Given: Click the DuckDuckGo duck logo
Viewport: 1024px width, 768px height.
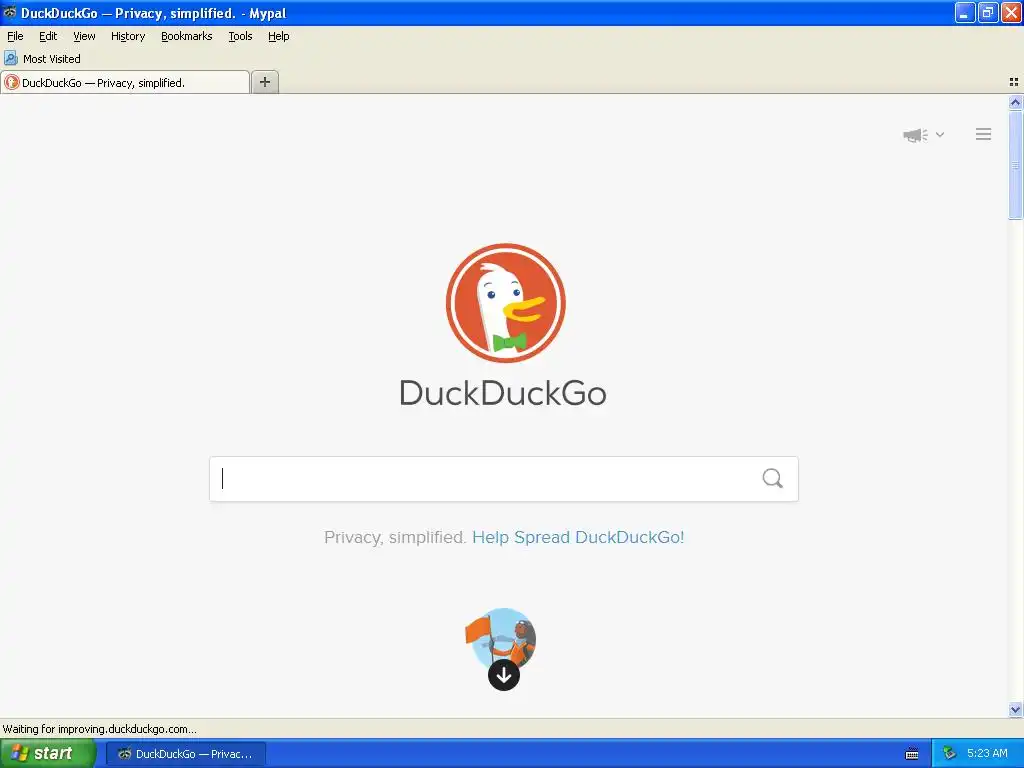Looking at the screenshot, I should click(505, 303).
